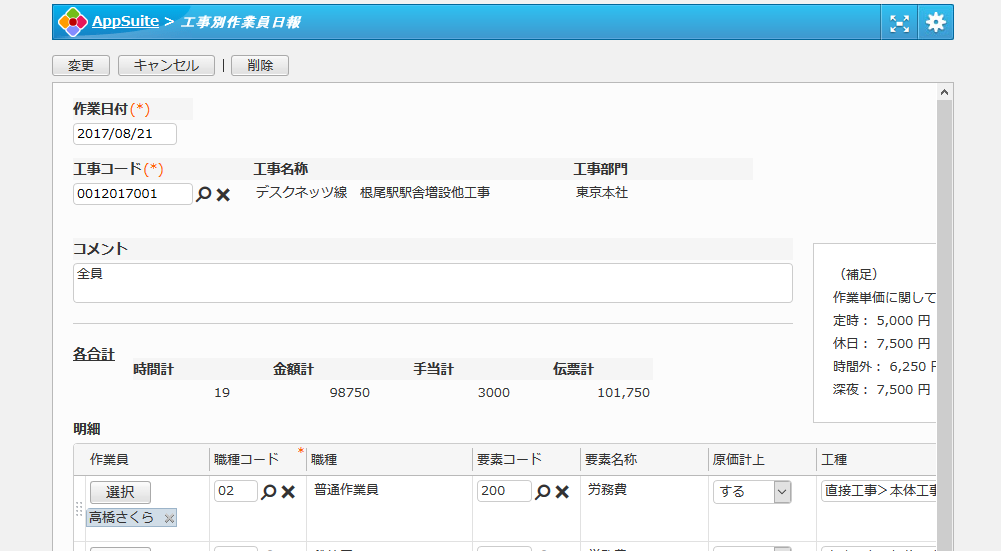Click 選択 button to choose worker

point(120,492)
